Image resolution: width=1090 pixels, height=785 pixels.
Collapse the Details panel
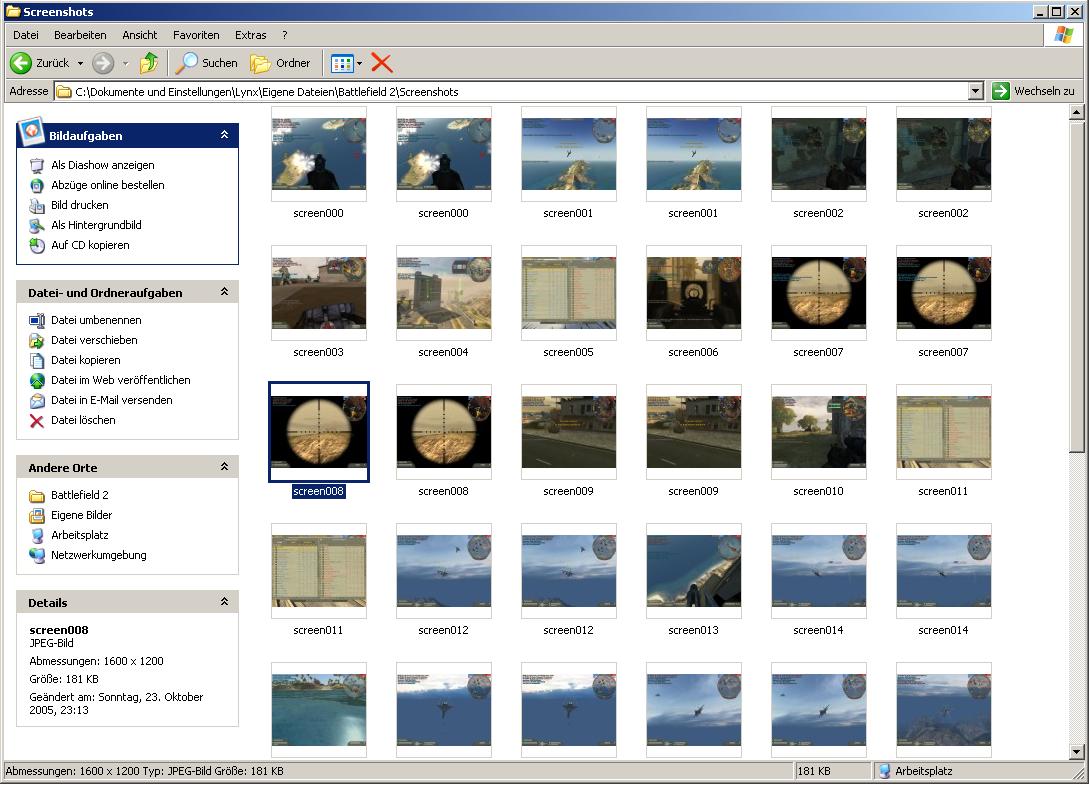[x=225, y=601]
